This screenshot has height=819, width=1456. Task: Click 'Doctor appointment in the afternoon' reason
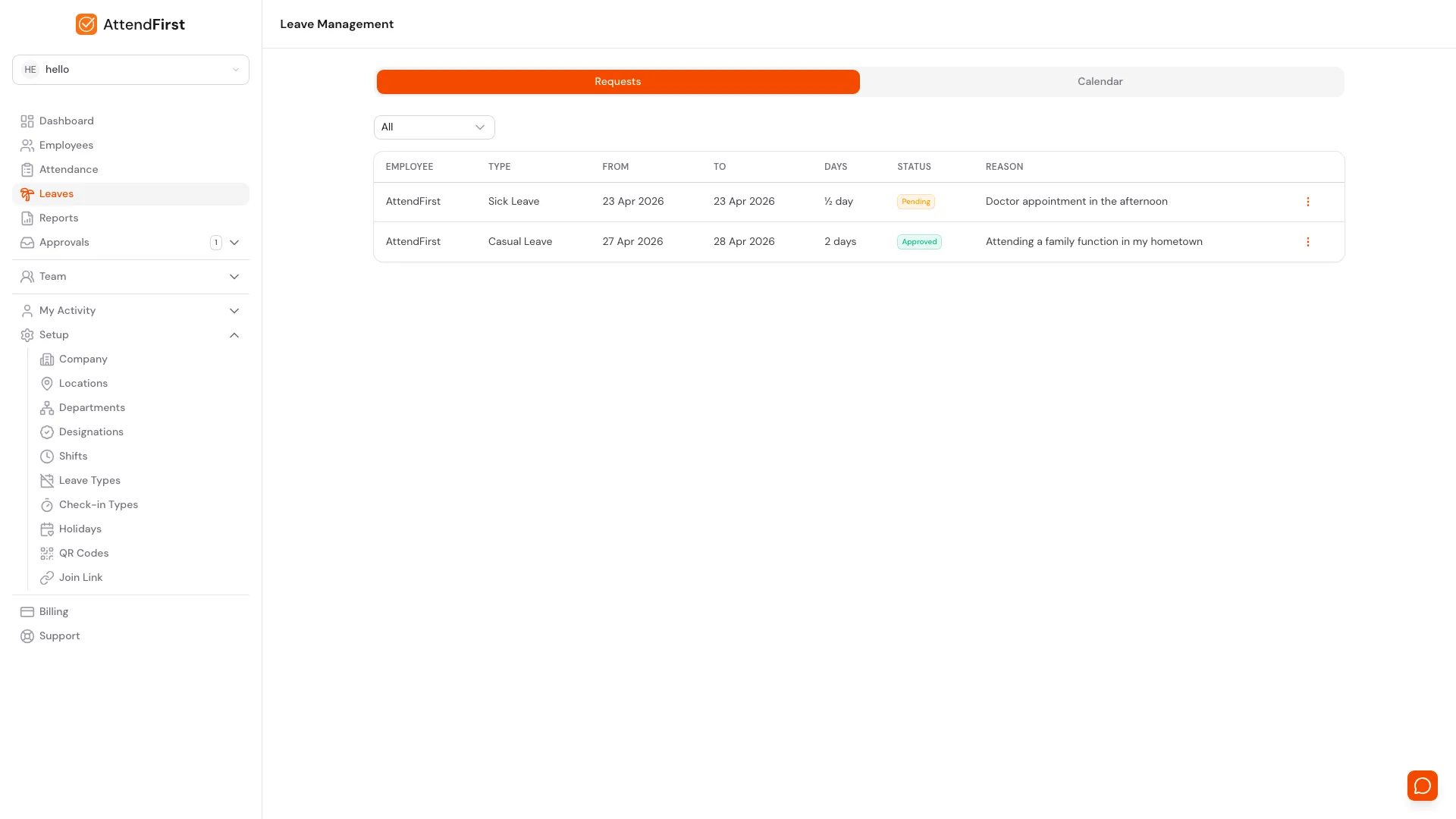coord(1076,202)
